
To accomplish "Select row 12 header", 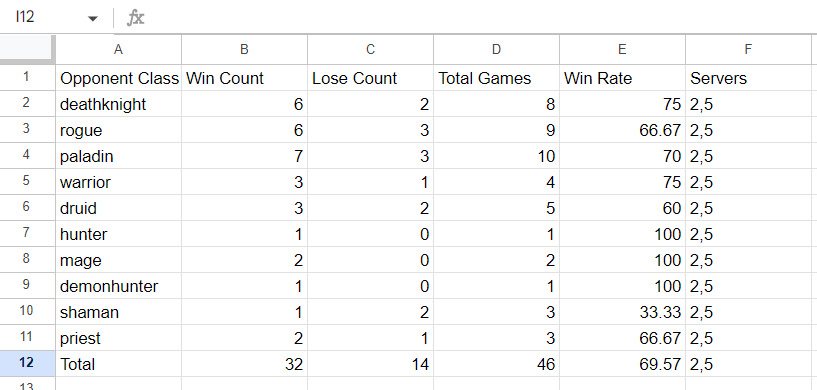I will [28, 363].
